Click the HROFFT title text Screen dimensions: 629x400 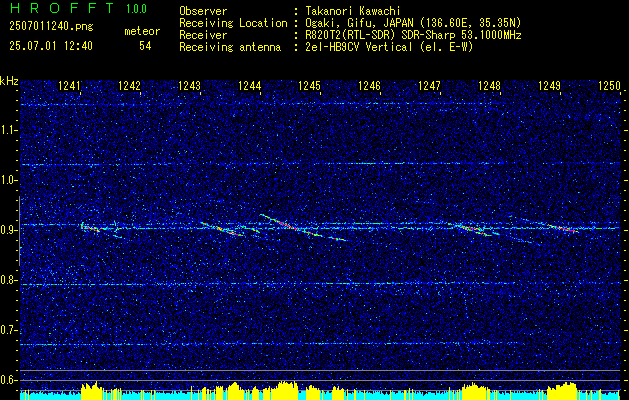coord(62,8)
